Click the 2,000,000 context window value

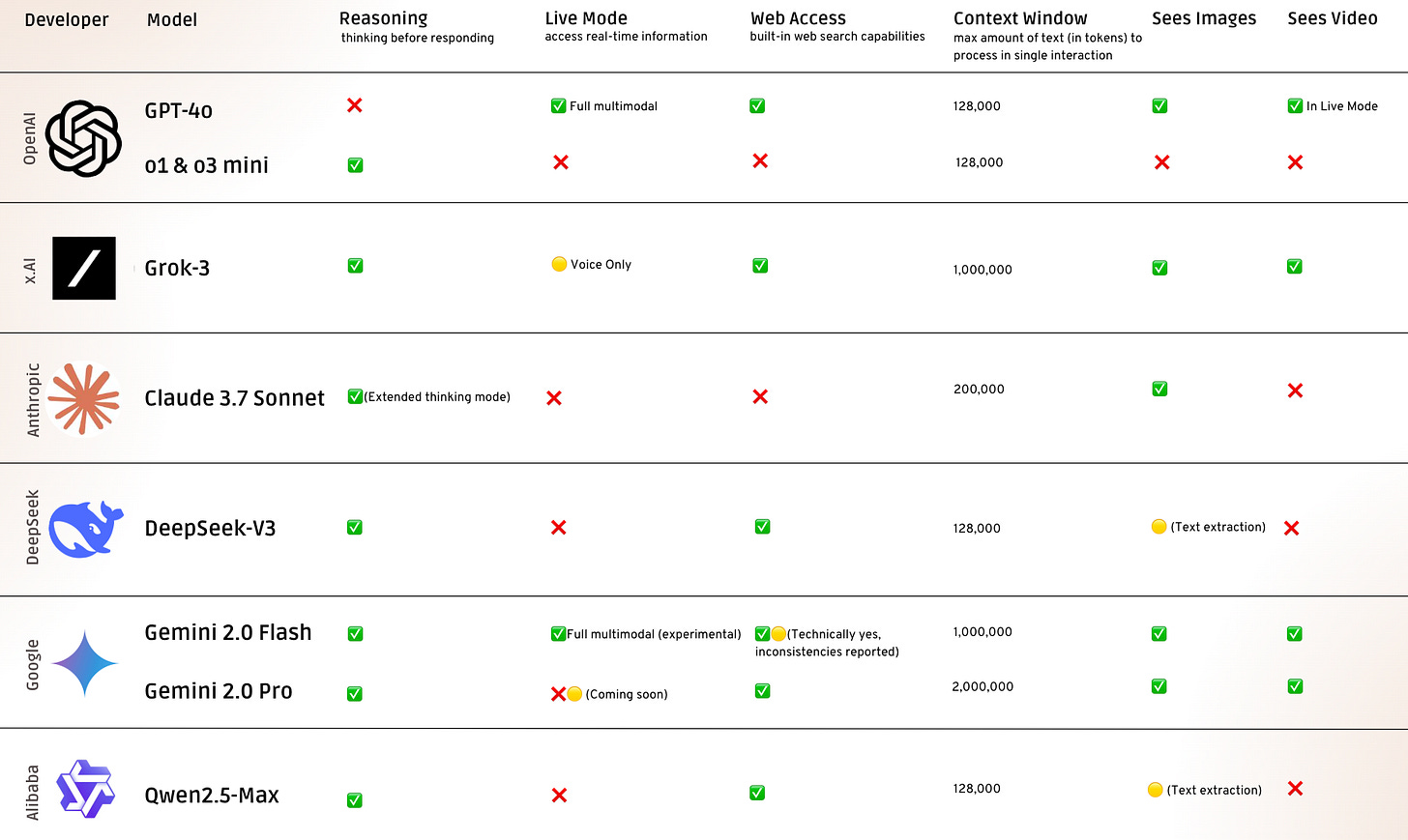(983, 687)
